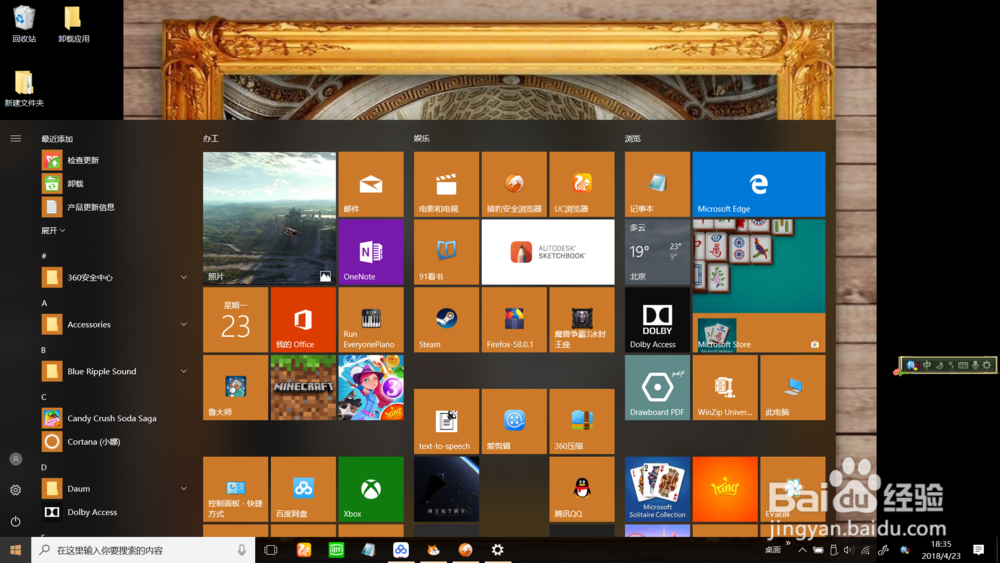Select 卸载 in recently added

[x=115, y=184]
